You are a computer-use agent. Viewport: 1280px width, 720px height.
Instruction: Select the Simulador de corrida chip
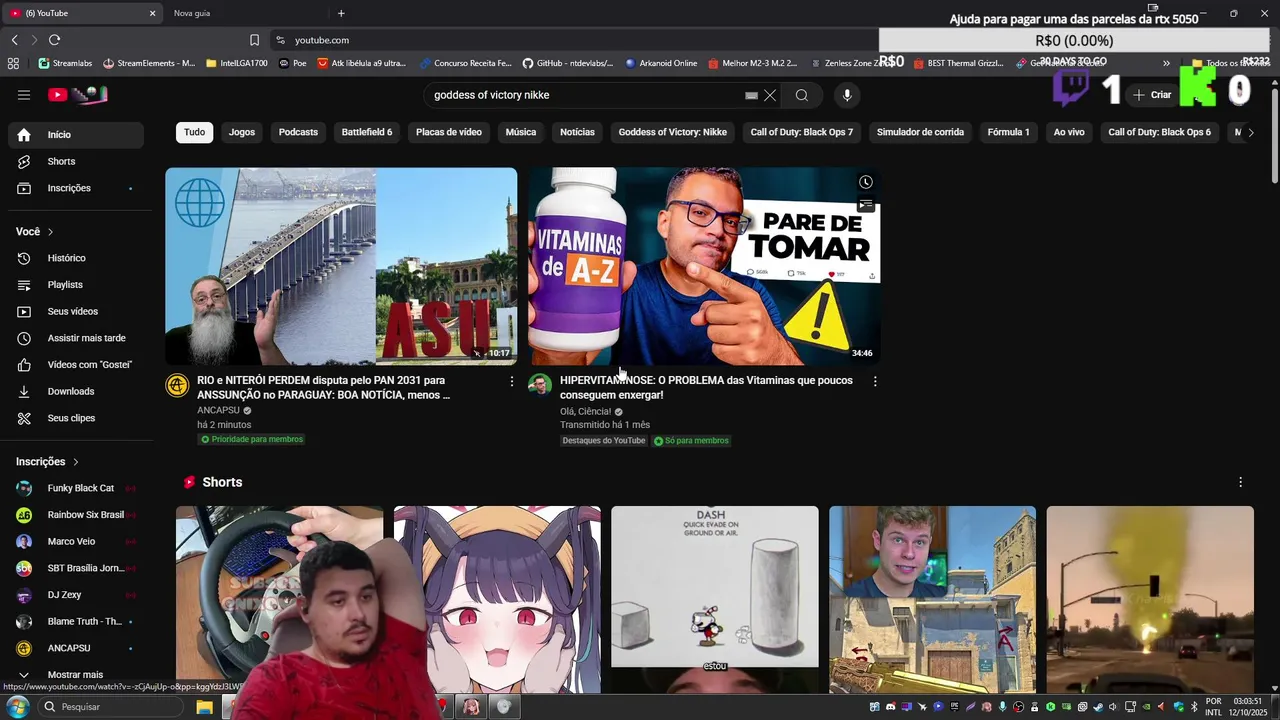920,132
